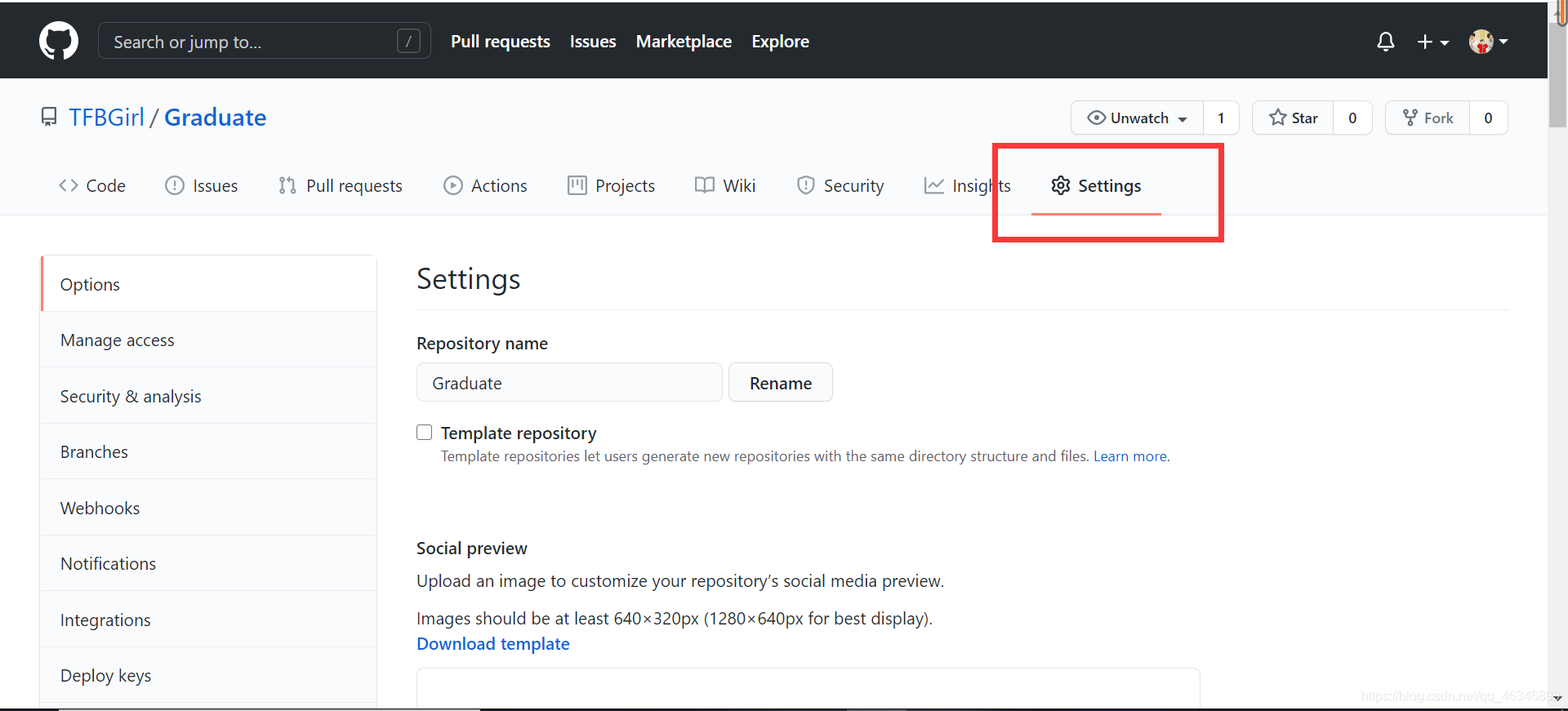The image size is (1568, 711).
Task: Switch to the repository Code tab
Action: pos(92,185)
